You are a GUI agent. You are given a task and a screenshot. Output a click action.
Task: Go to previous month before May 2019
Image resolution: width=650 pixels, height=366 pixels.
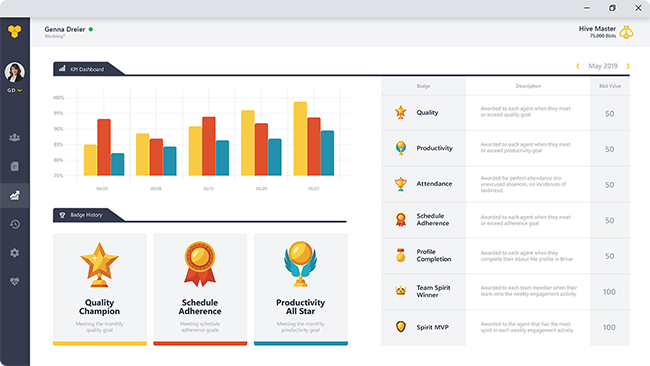click(578, 66)
